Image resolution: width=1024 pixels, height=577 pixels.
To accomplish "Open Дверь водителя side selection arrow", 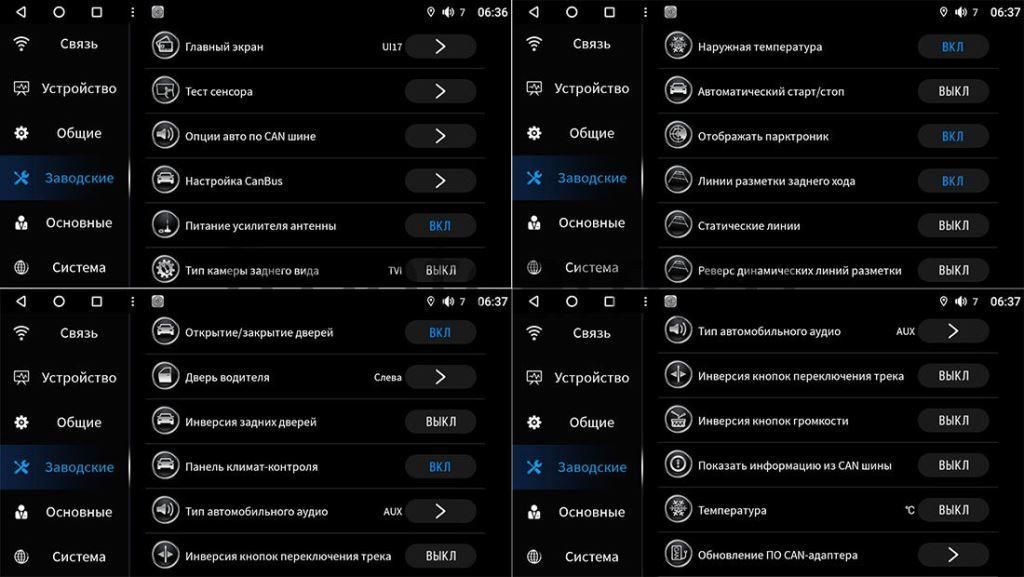I will (x=440, y=377).
